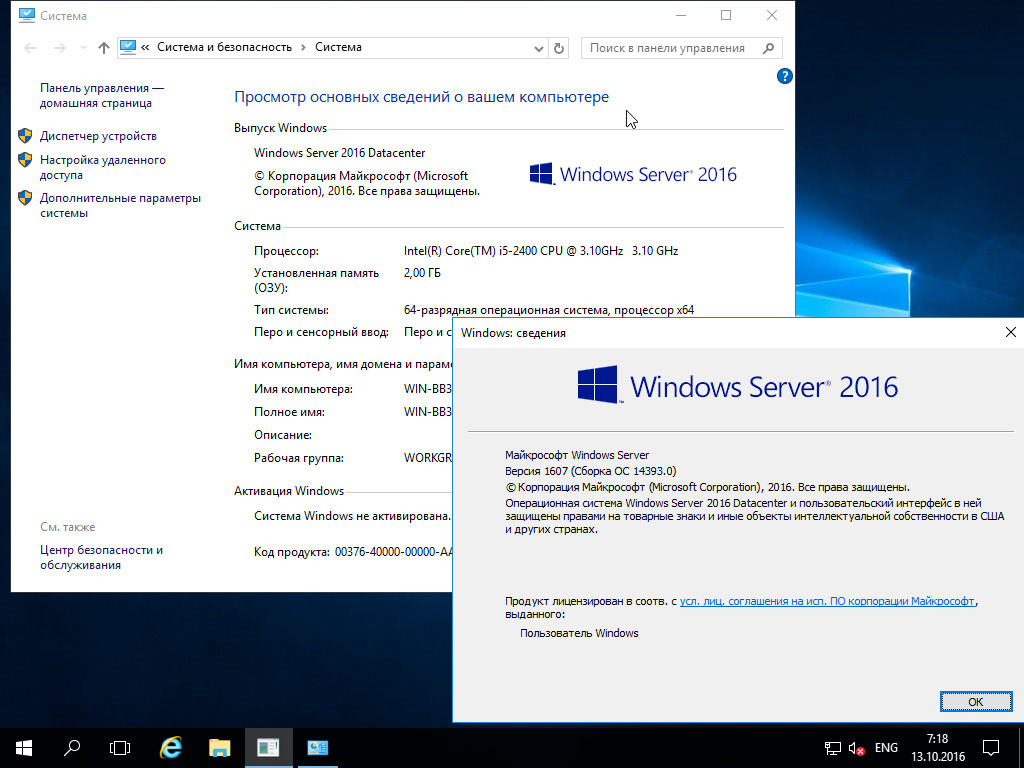Open File Explorer from the taskbar

click(x=220, y=747)
